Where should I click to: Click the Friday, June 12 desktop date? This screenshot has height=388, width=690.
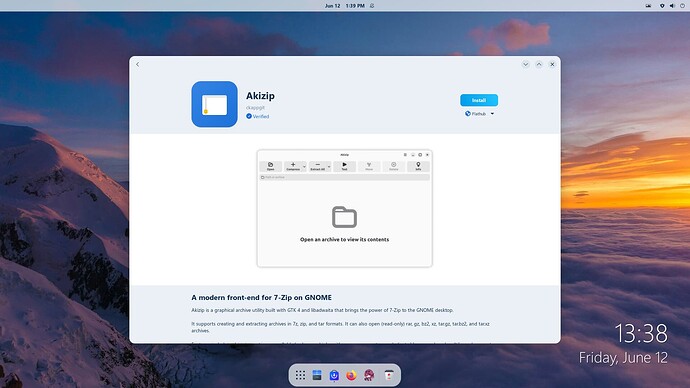coord(623,358)
